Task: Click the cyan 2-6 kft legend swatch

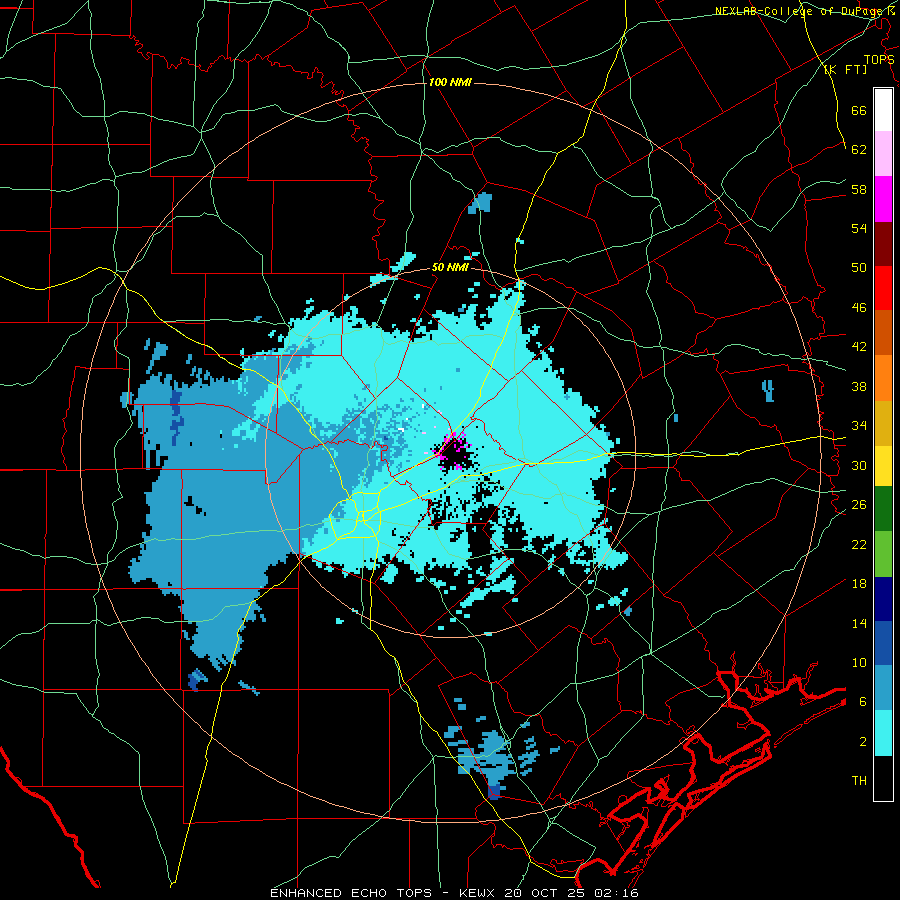Action: [883, 733]
